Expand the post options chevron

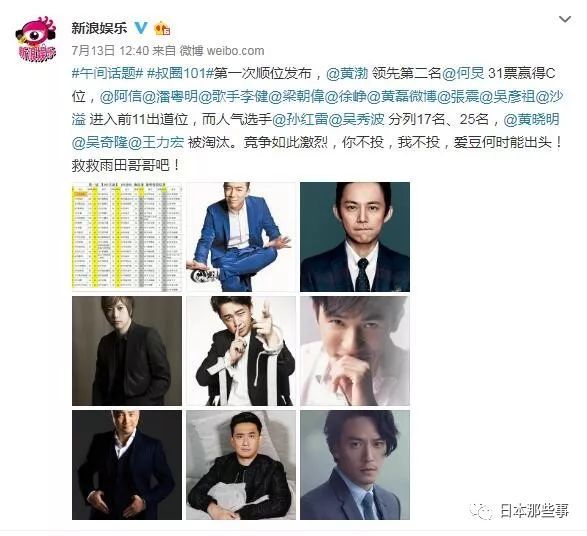565,19
